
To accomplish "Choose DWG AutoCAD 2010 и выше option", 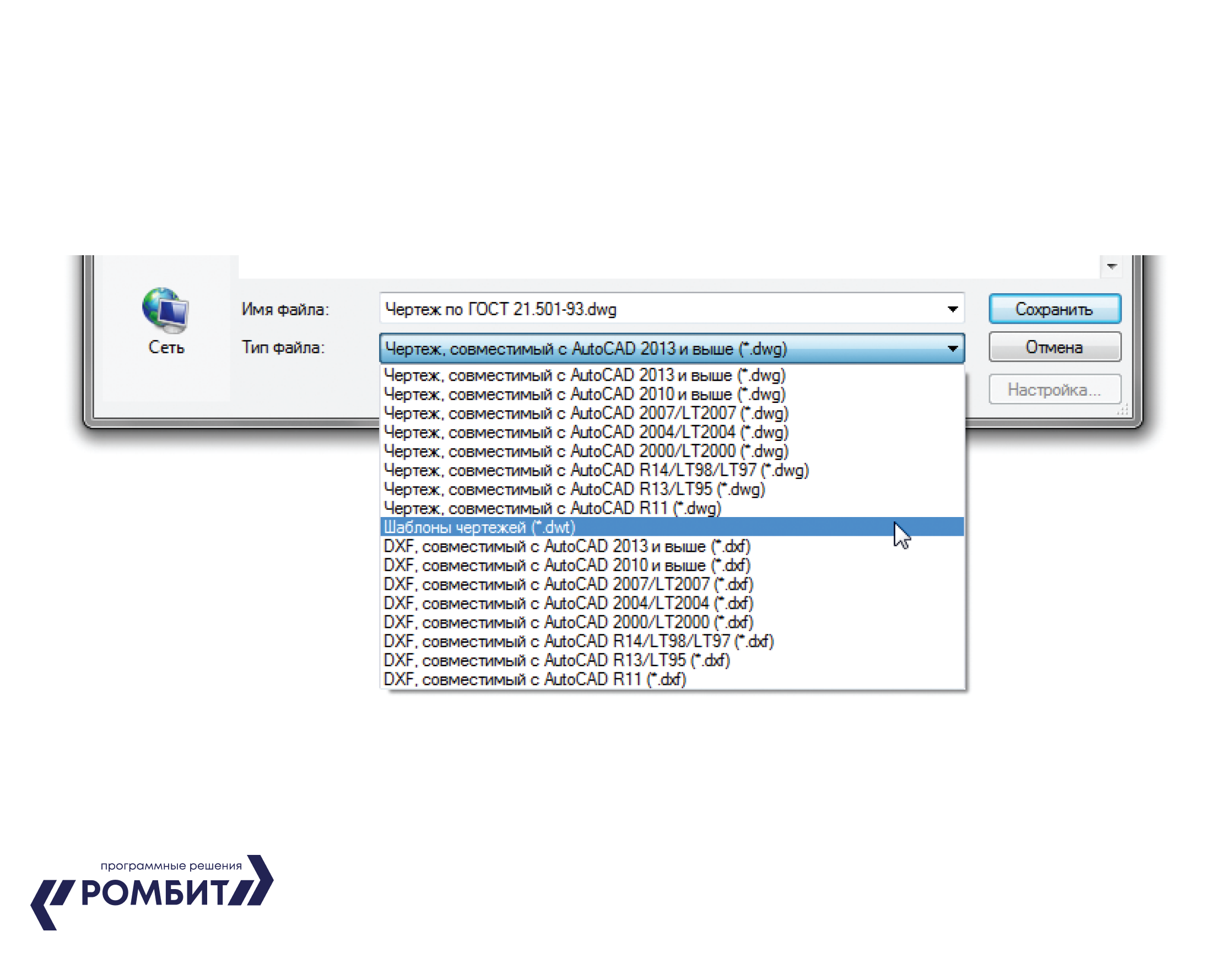I will point(585,394).
